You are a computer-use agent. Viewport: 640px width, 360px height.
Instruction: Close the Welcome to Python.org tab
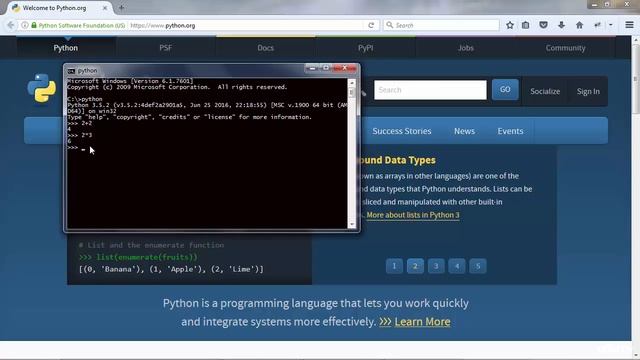point(104,8)
